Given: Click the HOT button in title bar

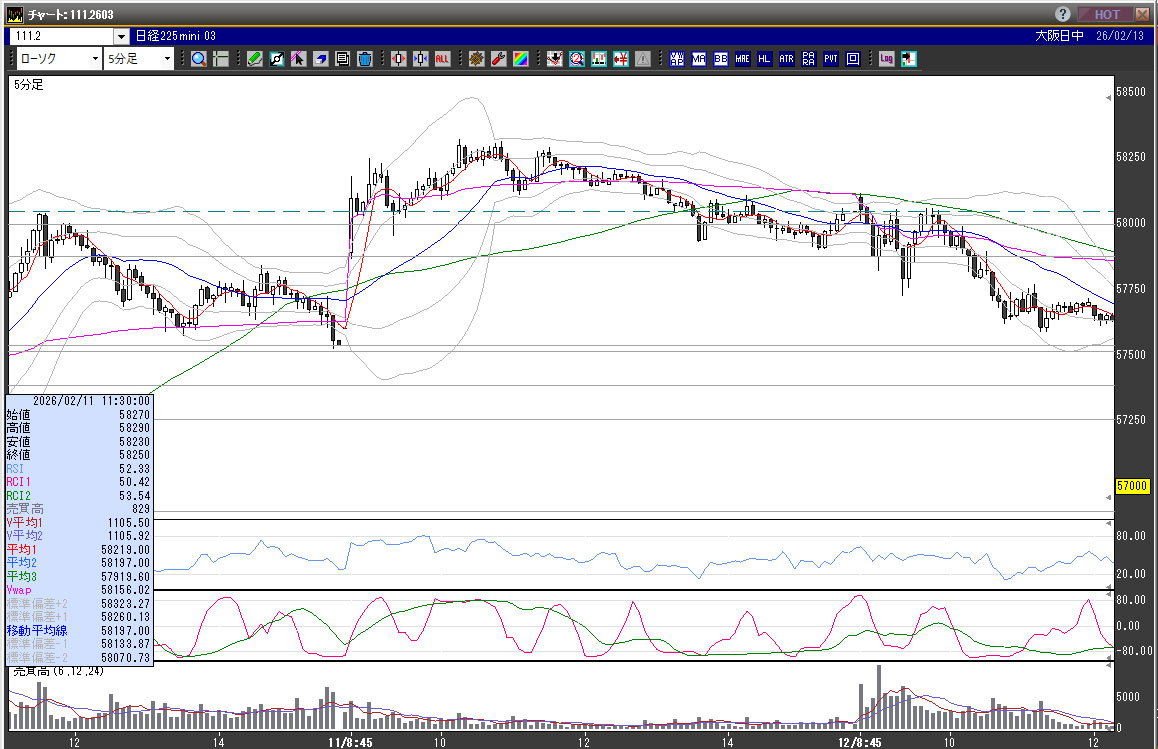Looking at the screenshot, I should 1106,14.
